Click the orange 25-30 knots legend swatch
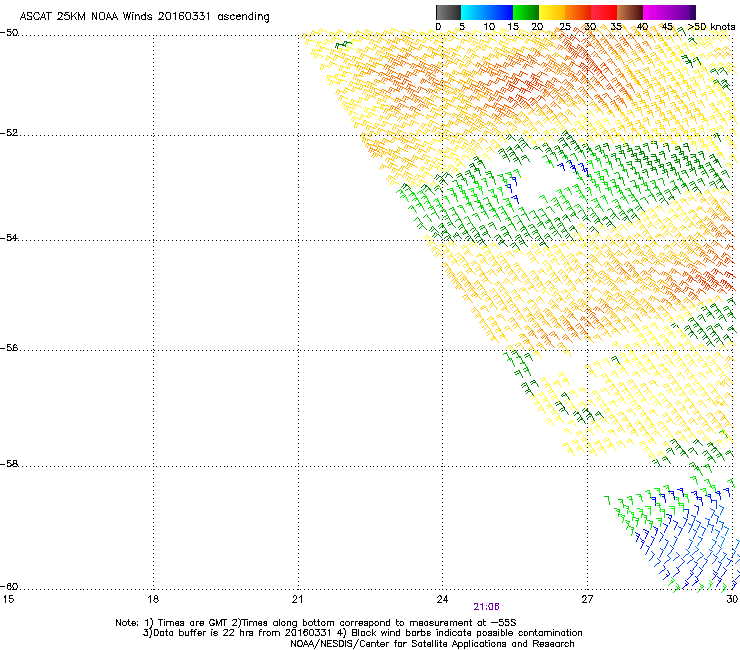The width and height of the screenshot is (740, 650). pyautogui.click(x=578, y=12)
